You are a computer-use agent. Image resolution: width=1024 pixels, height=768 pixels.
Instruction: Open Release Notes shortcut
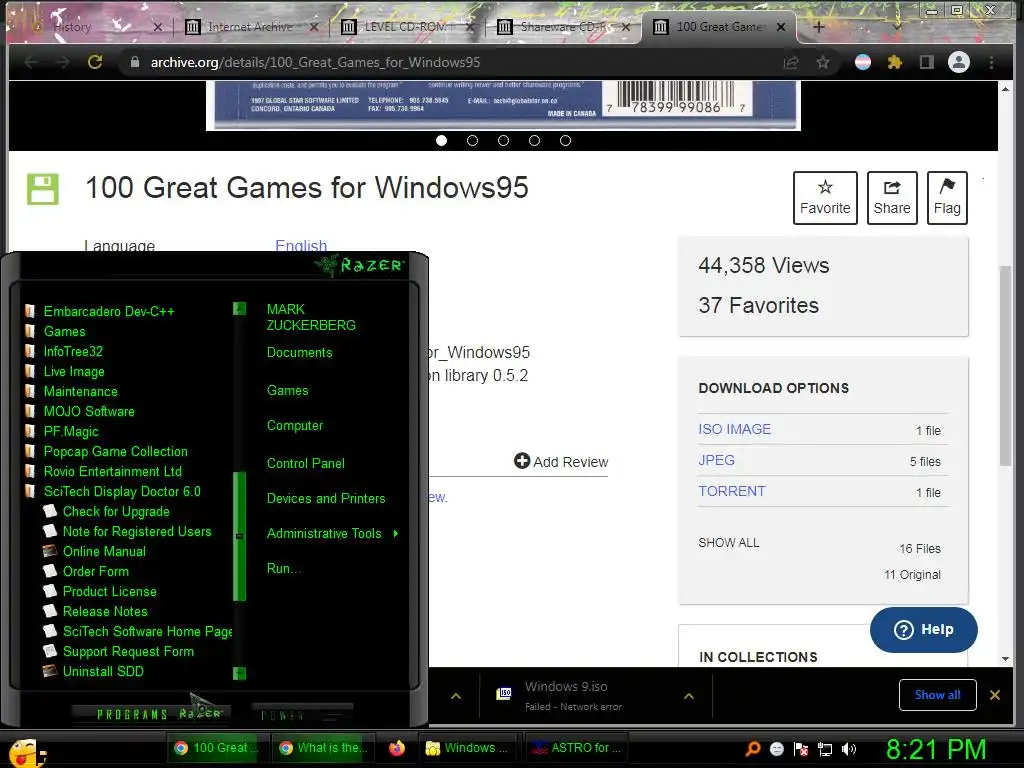104,611
